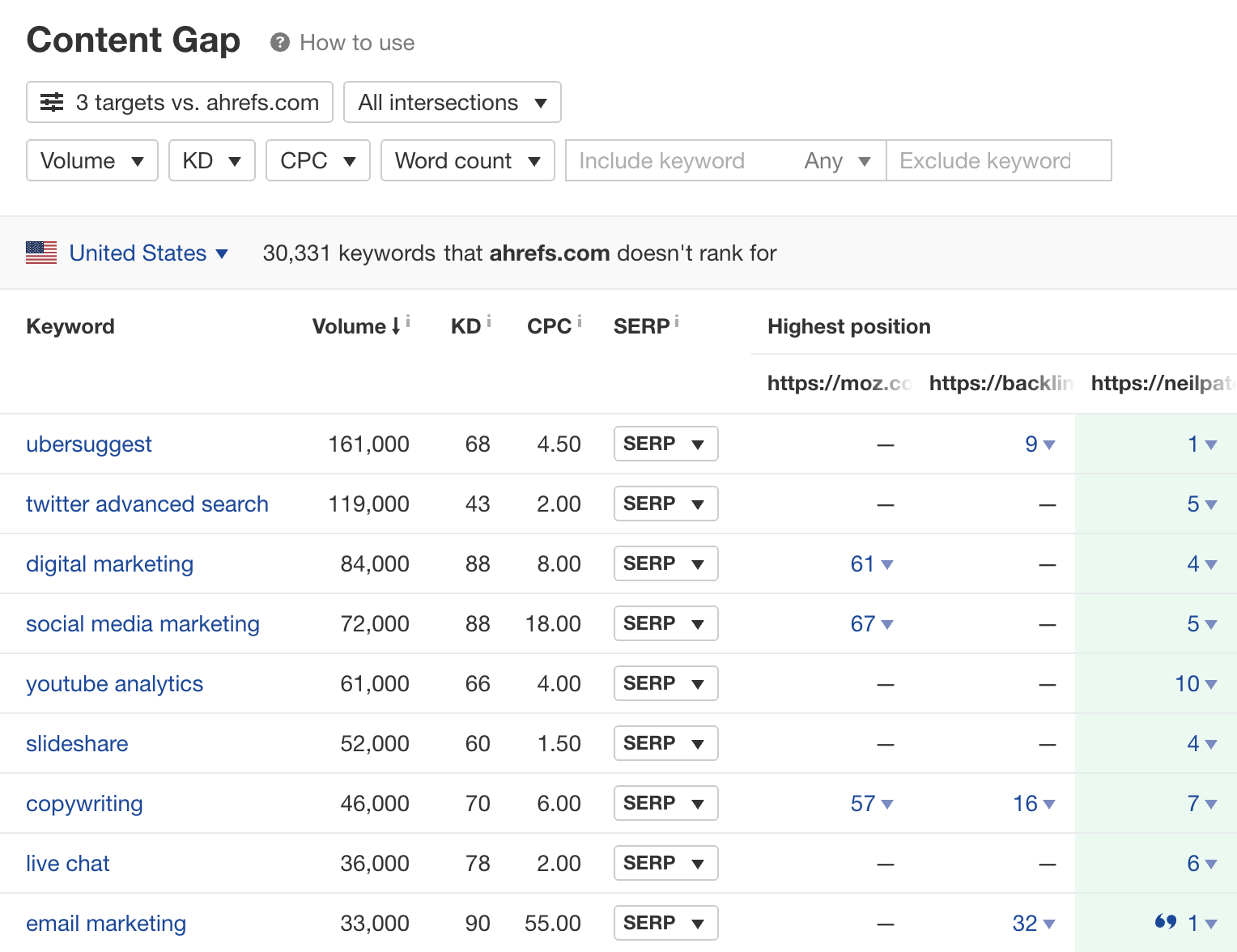Open the twitter advanced search keyword link
The width and height of the screenshot is (1237, 952).
coord(147,504)
